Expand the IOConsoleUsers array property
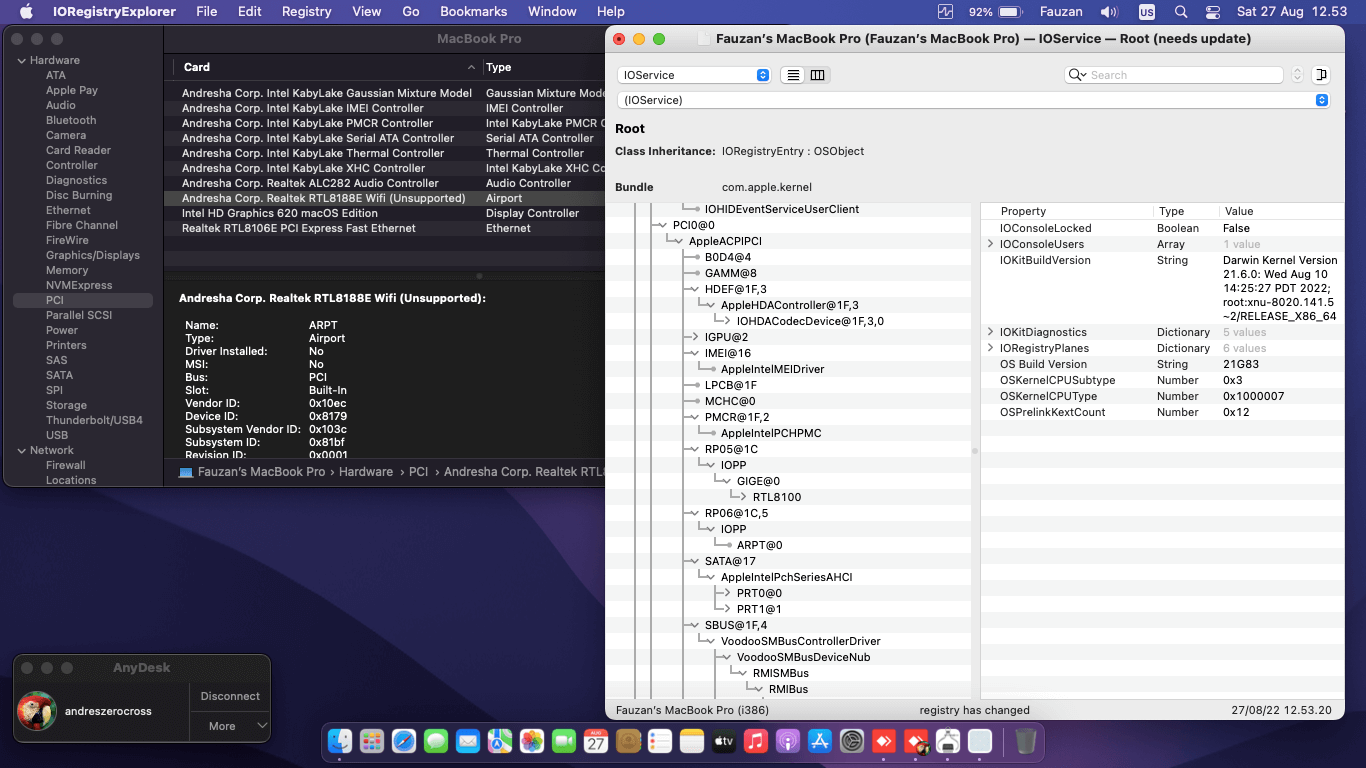 (x=990, y=244)
